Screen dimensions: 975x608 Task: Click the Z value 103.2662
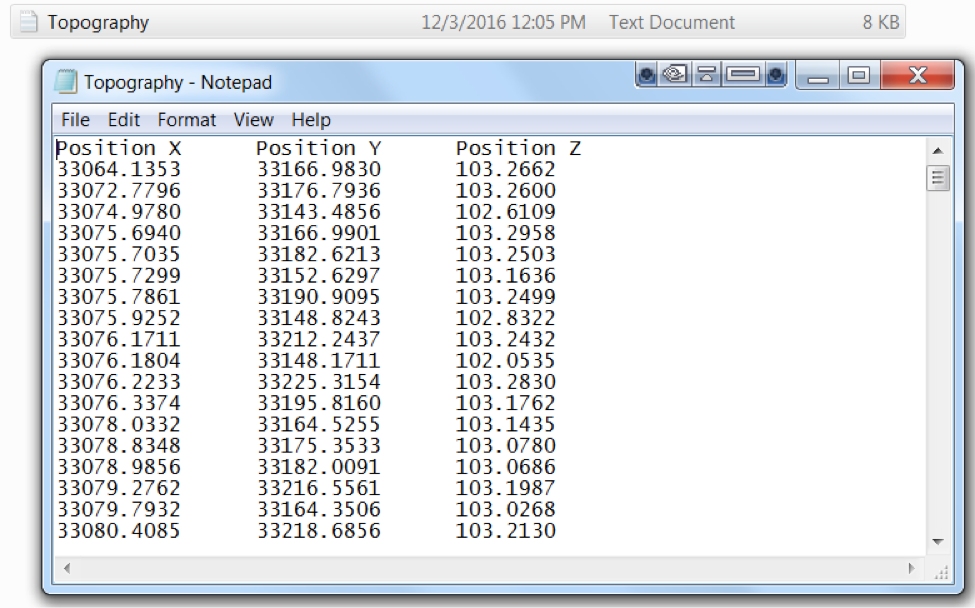coord(506,169)
